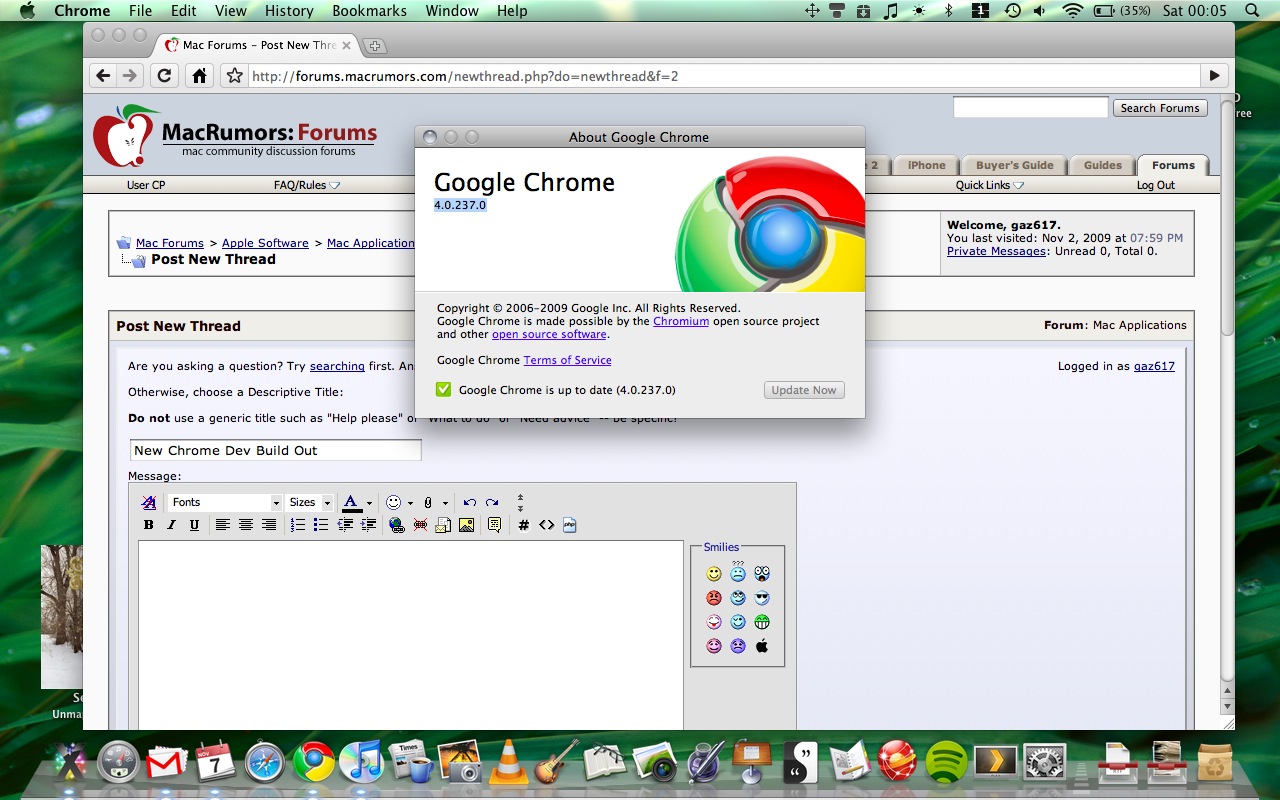Screen dimensions: 1280x800
Task: Insert the red angry smiley
Action: click(714, 598)
